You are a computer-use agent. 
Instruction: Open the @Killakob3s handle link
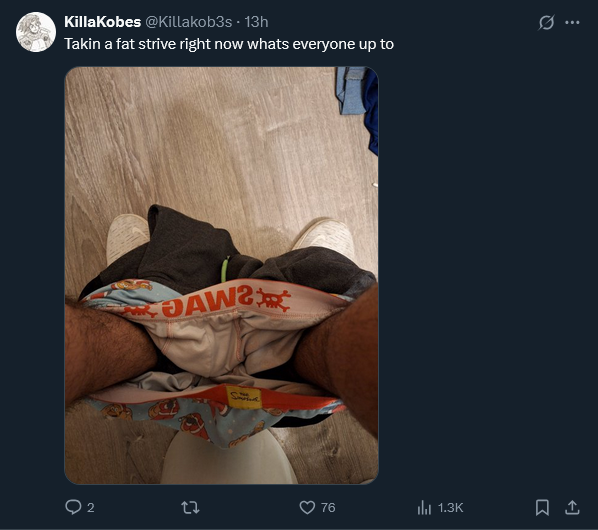189,22
